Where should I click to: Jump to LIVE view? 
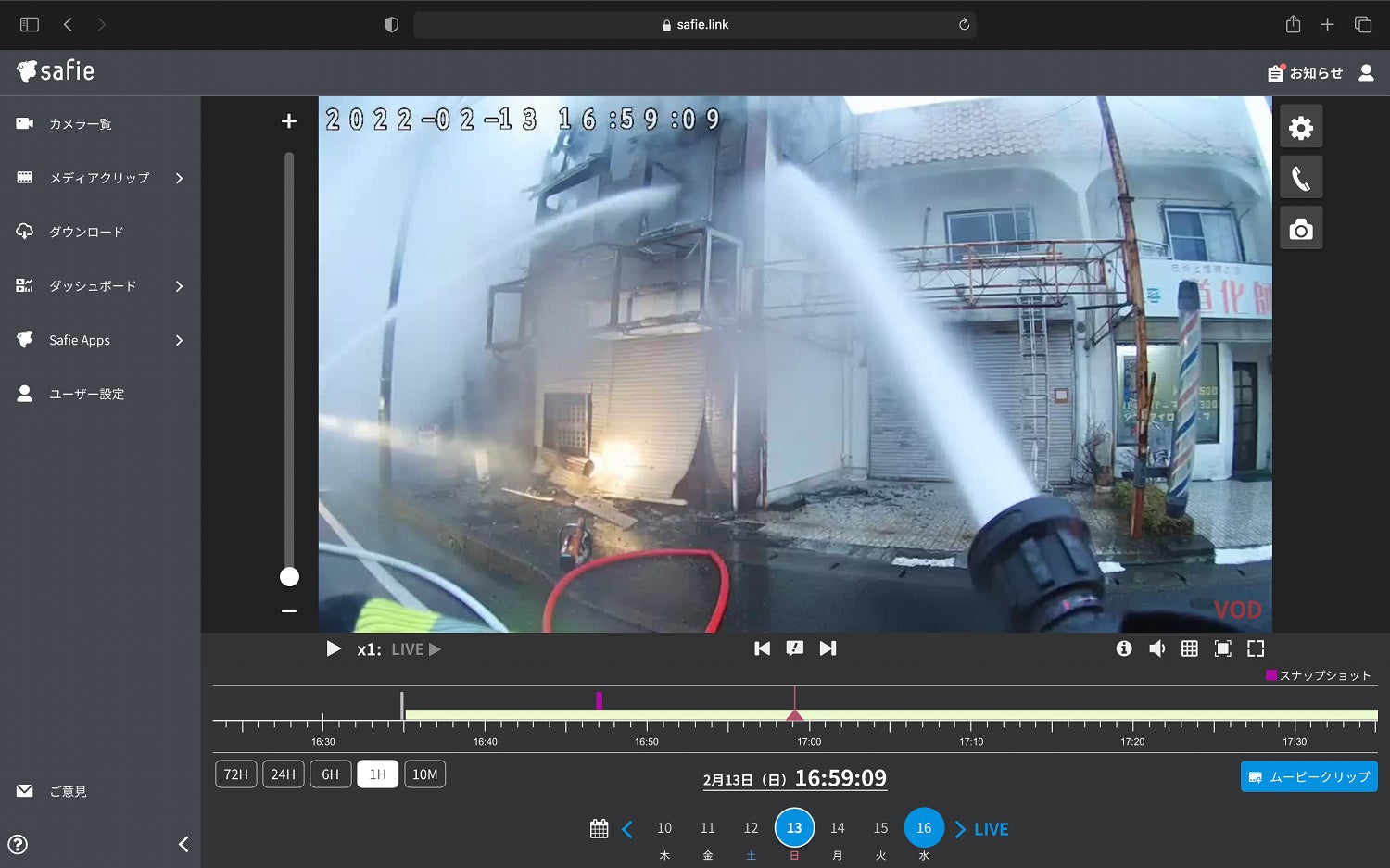coord(990,829)
